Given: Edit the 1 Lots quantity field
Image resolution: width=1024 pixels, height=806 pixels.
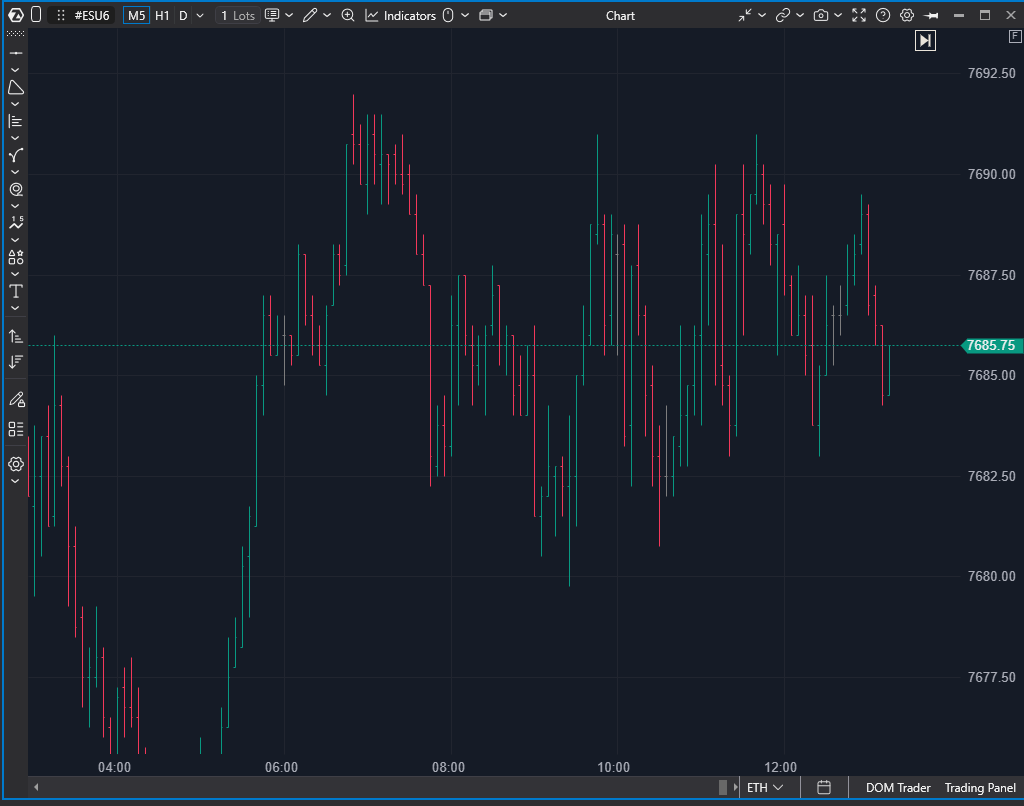Looking at the screenshot, I should click(x=238, y=16).
